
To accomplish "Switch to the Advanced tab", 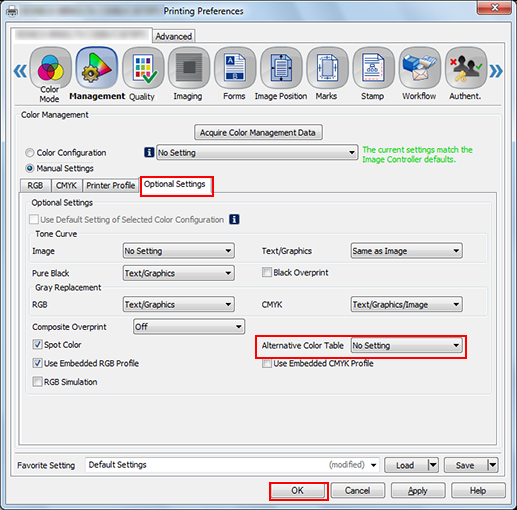I will click(x=174, y=36).
